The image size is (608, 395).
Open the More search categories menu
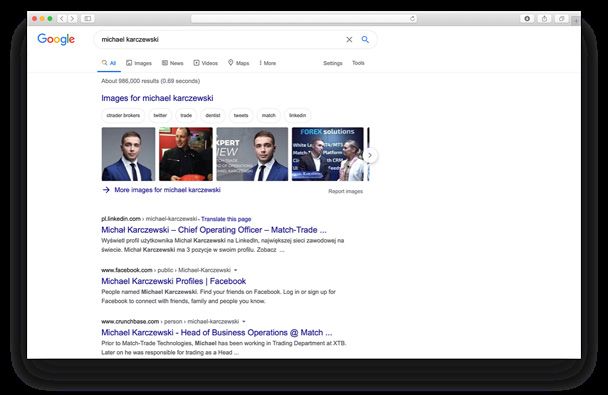point(268,63)
